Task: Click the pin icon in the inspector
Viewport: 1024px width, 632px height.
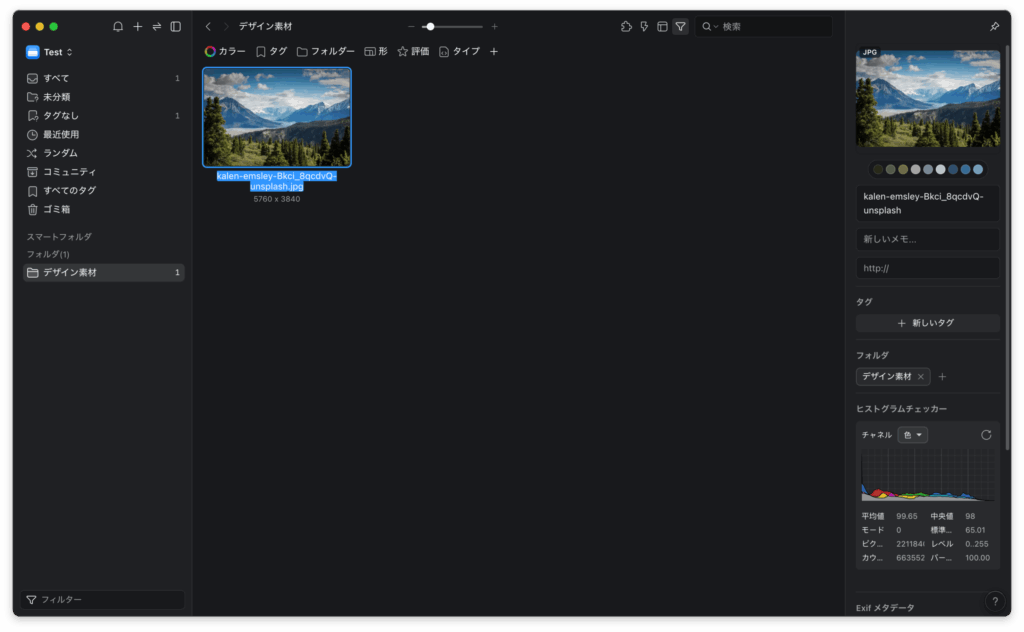Action: click(994, 27)
